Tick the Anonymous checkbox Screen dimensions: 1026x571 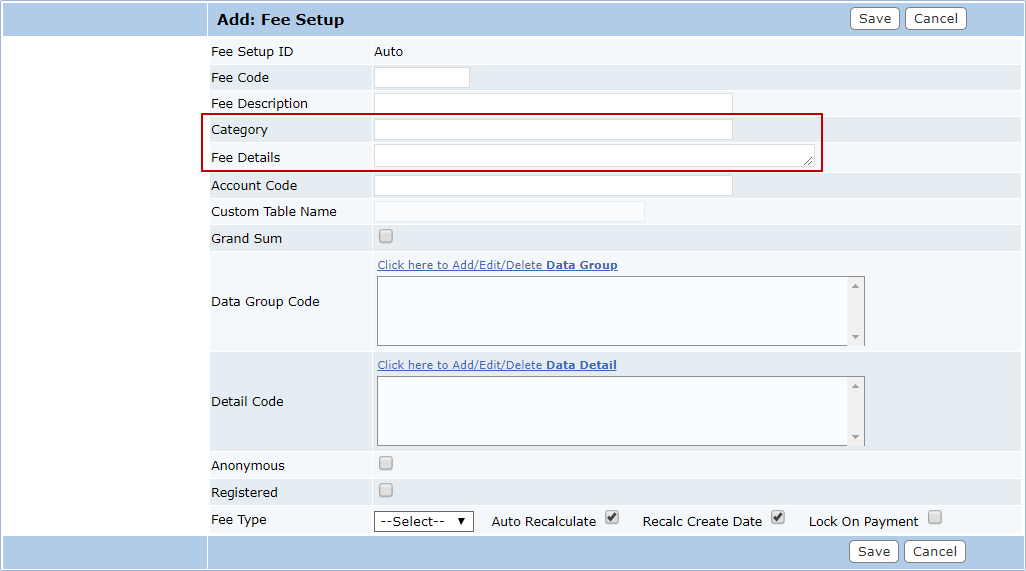tap(386, 464)
